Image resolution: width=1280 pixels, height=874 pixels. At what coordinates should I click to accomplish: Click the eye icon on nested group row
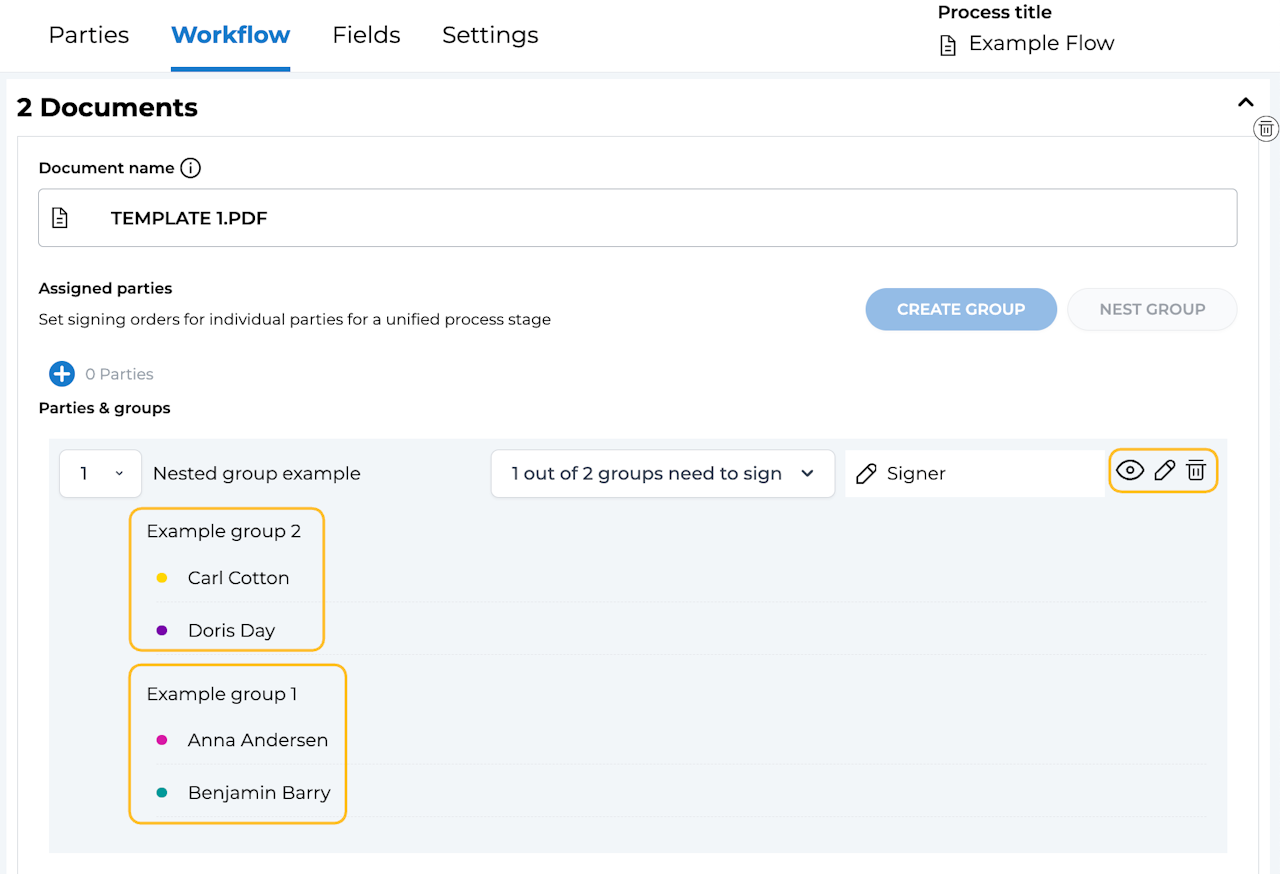[x=1130, y=471]
